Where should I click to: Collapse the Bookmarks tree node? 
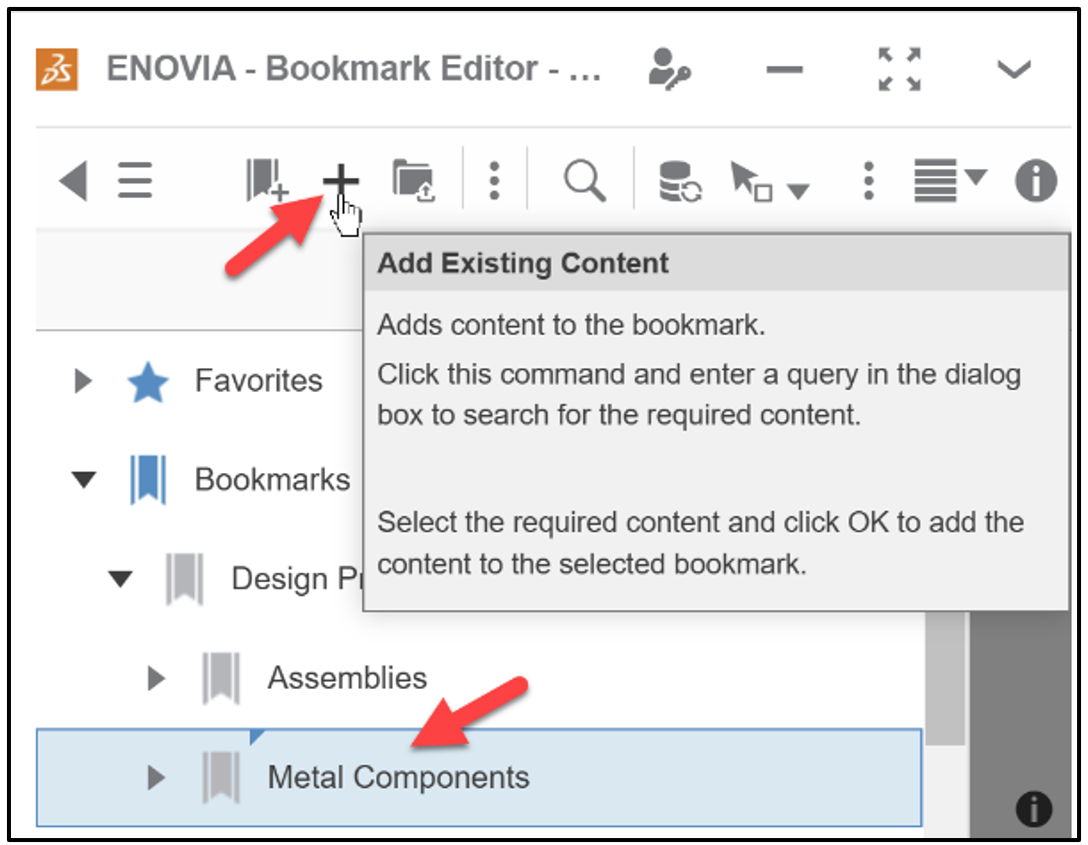point(82,479)
